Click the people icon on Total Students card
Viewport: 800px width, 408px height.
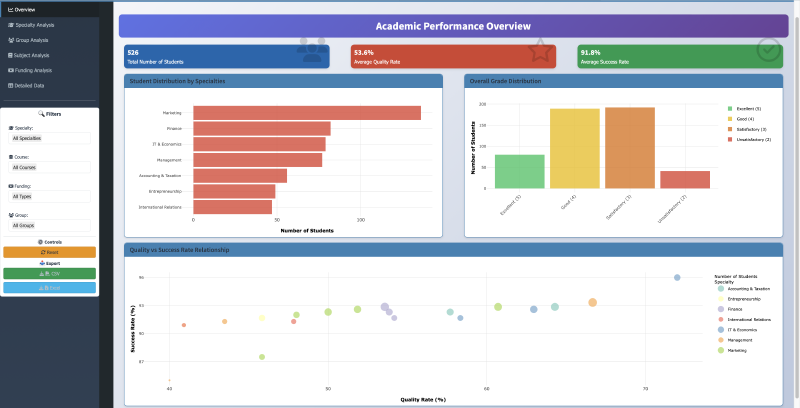312,50
